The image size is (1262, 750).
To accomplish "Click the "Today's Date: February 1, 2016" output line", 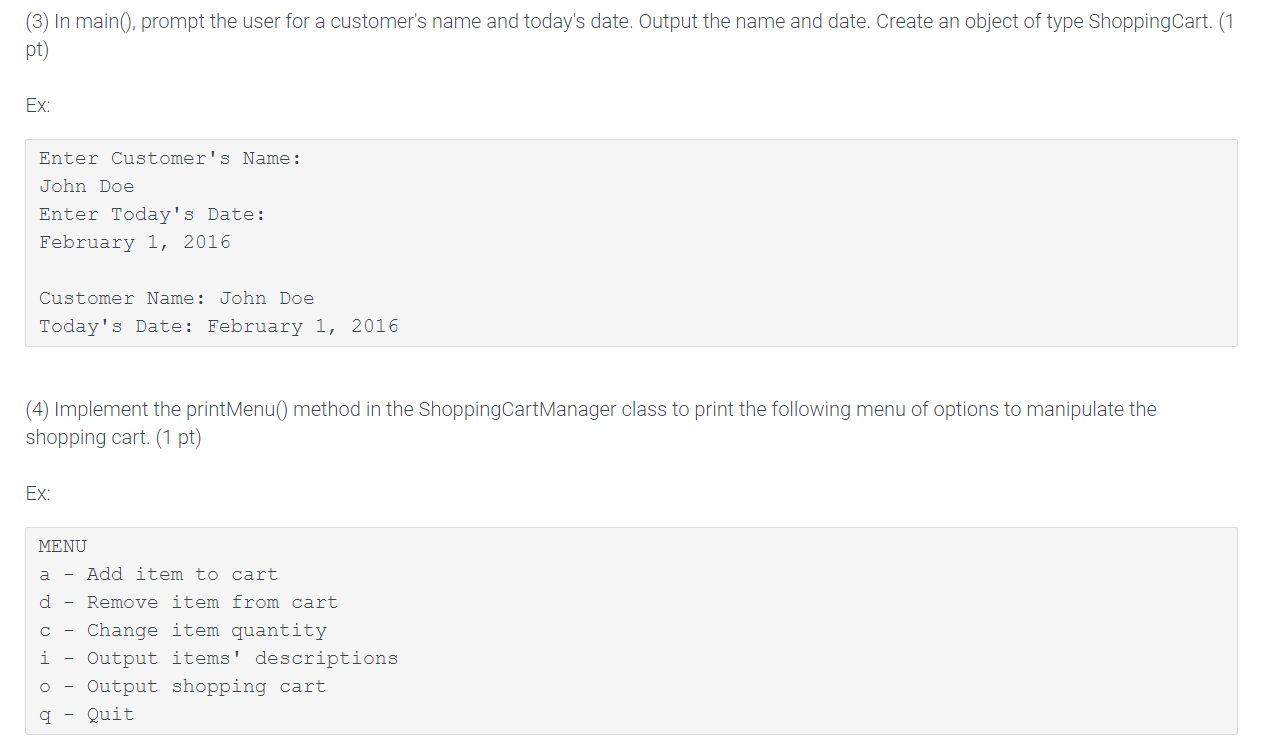I will pyautogui.click(x=219, y=326).
